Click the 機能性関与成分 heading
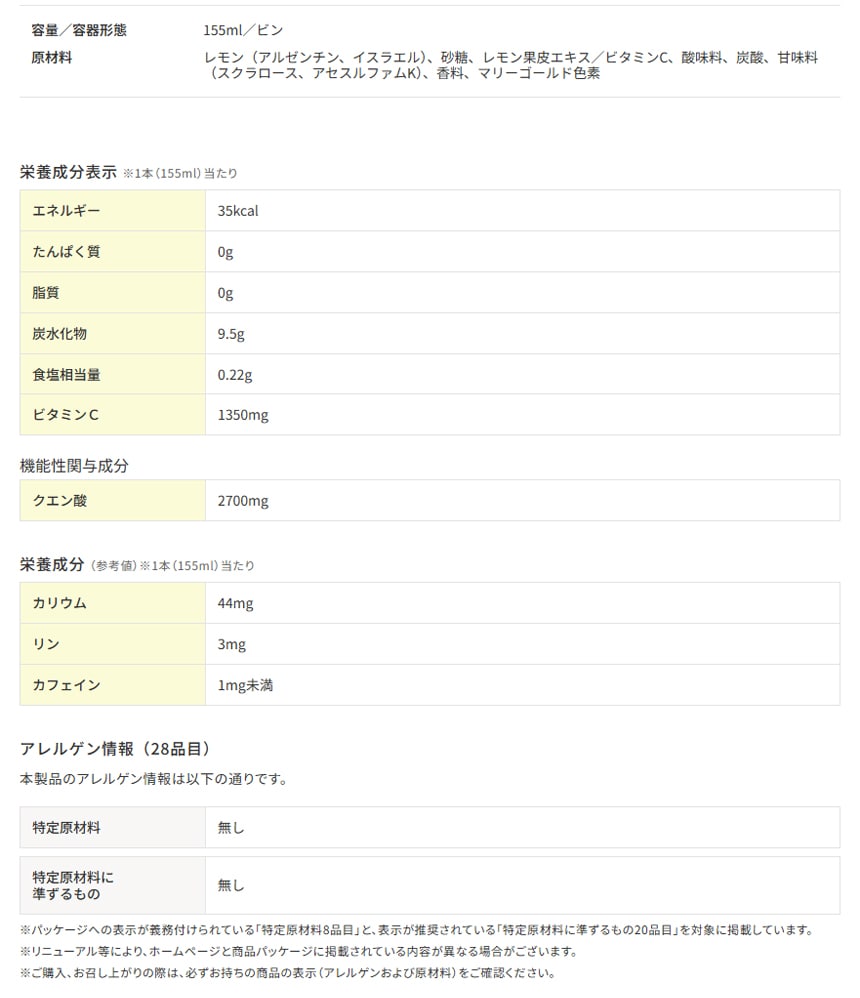 tap(74, 465)
